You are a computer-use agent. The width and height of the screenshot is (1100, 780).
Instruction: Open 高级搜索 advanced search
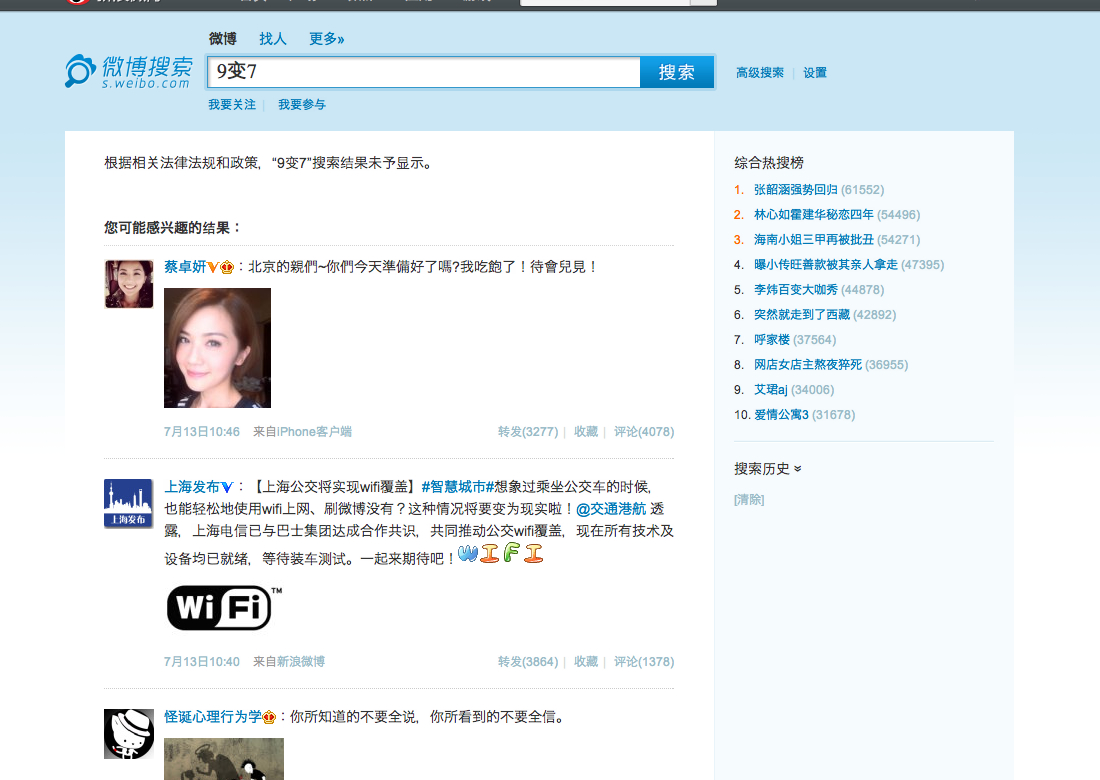click(760, 72)
